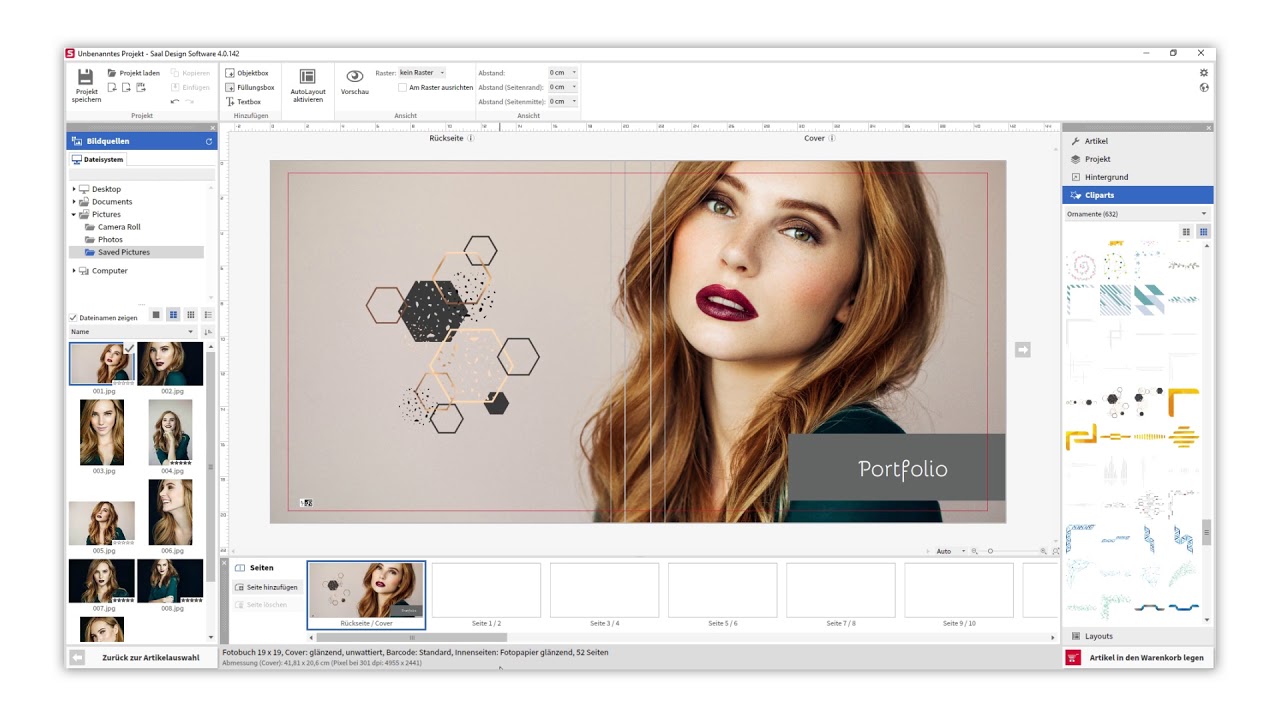1280x720 pixels.
Task: Switch to single large thumbnail view
Action: 156,315
